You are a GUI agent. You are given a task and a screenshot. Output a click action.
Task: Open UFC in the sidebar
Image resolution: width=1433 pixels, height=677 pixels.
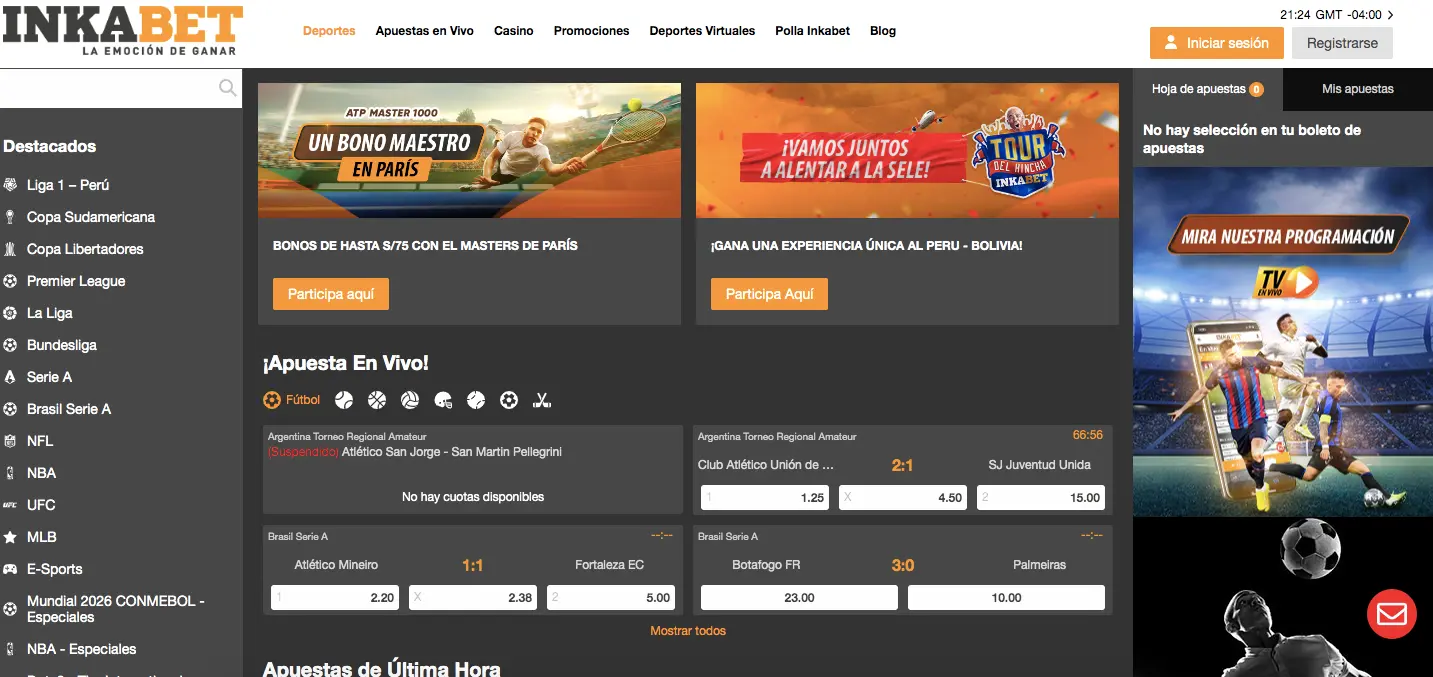point(41,505)
